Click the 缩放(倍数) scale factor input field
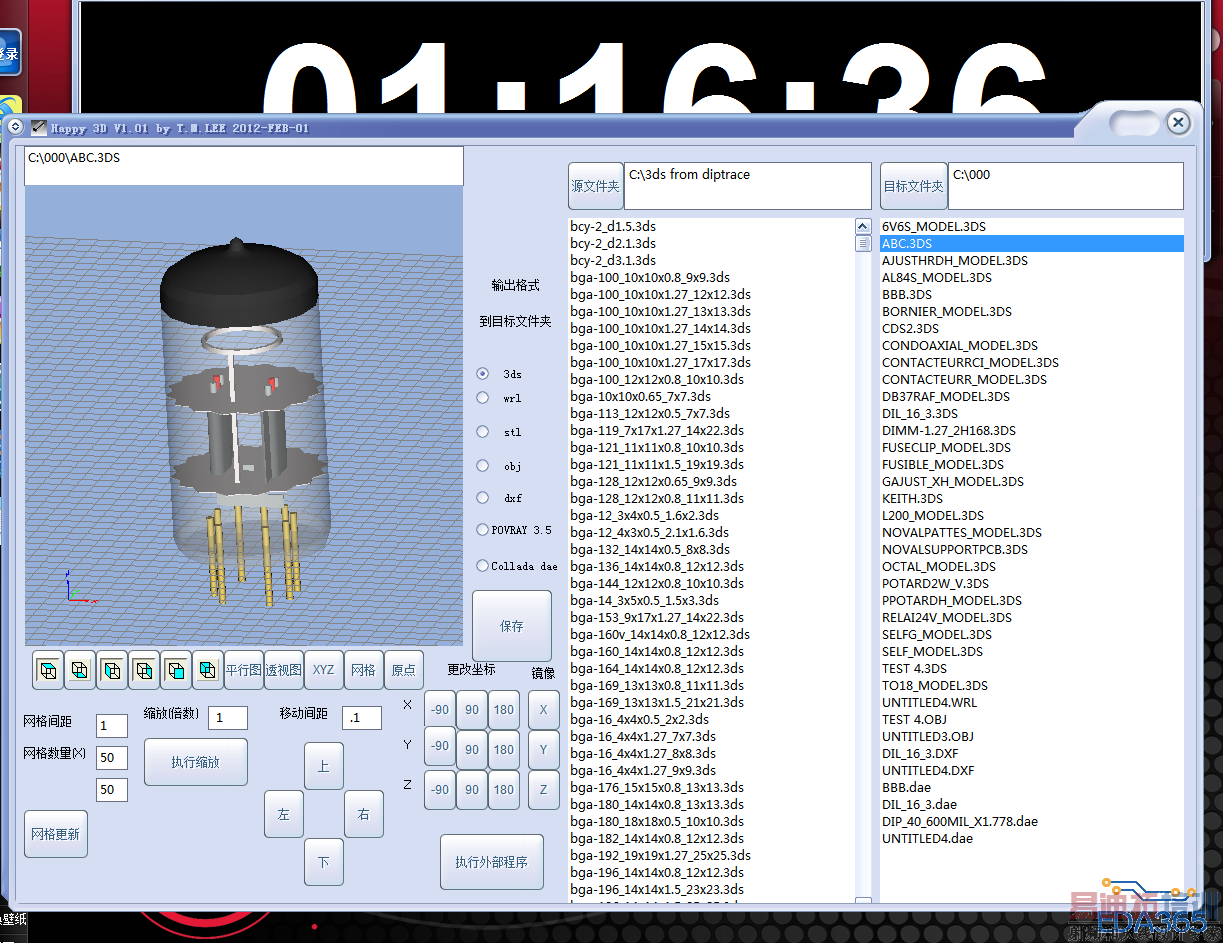 (228, 718)
